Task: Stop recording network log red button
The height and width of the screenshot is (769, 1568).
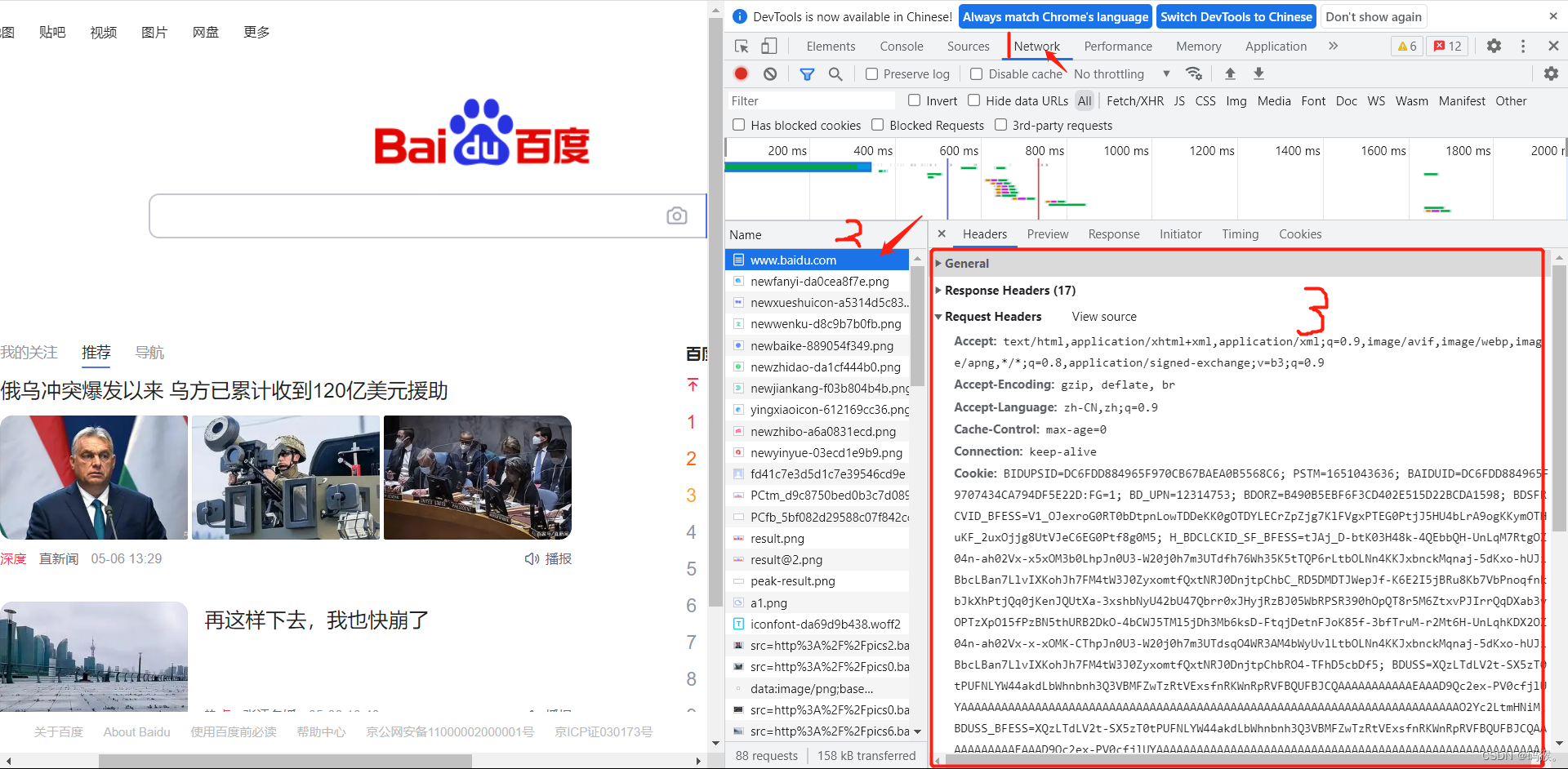Action: click(742, 73)
